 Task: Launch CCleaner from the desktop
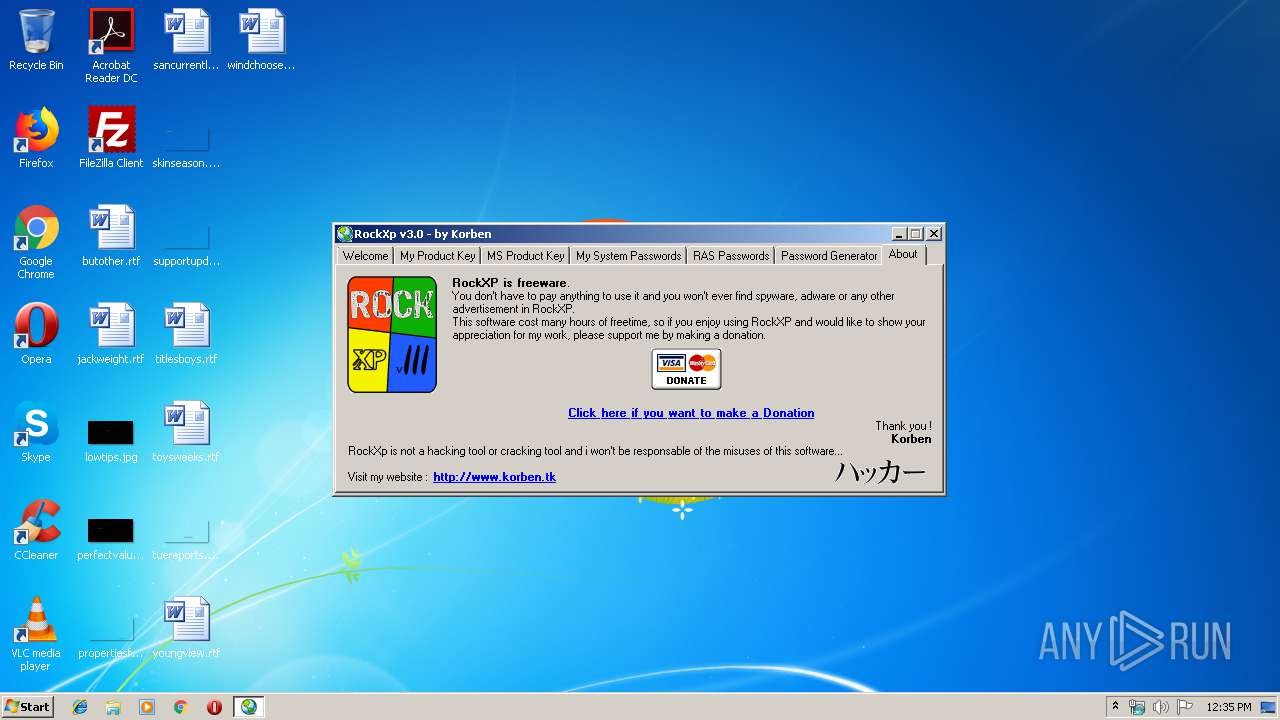click(x=36, y=530)
